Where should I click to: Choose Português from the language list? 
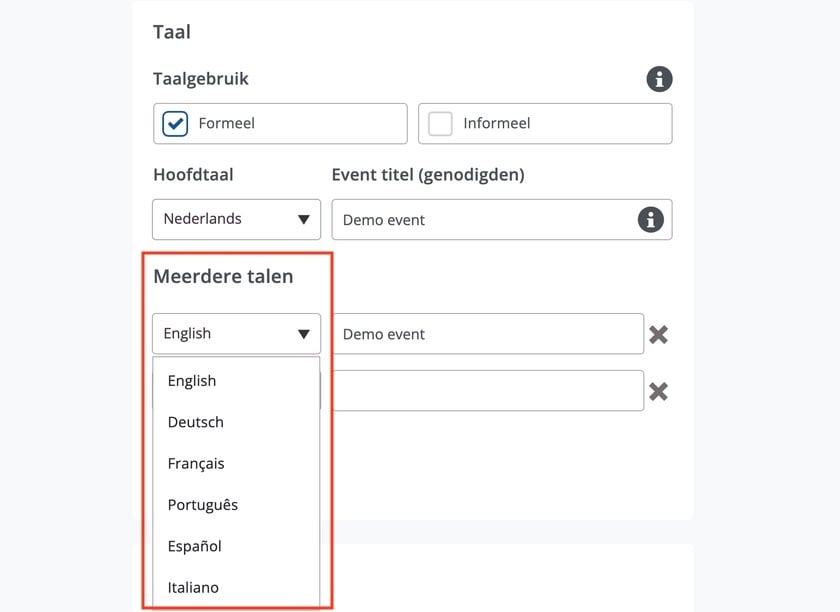point(203,505)
